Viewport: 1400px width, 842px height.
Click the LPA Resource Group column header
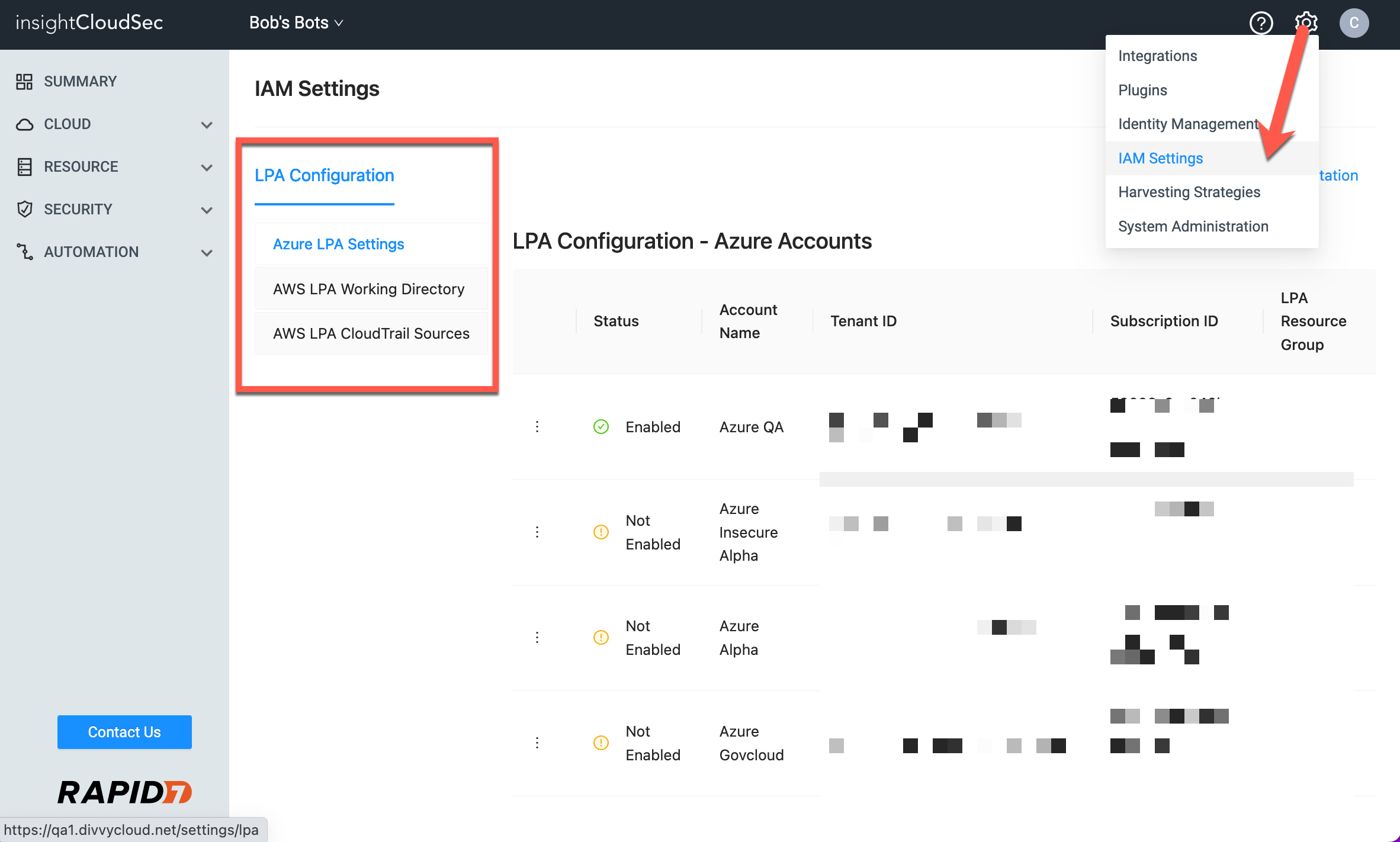(x=1314, y=321)
